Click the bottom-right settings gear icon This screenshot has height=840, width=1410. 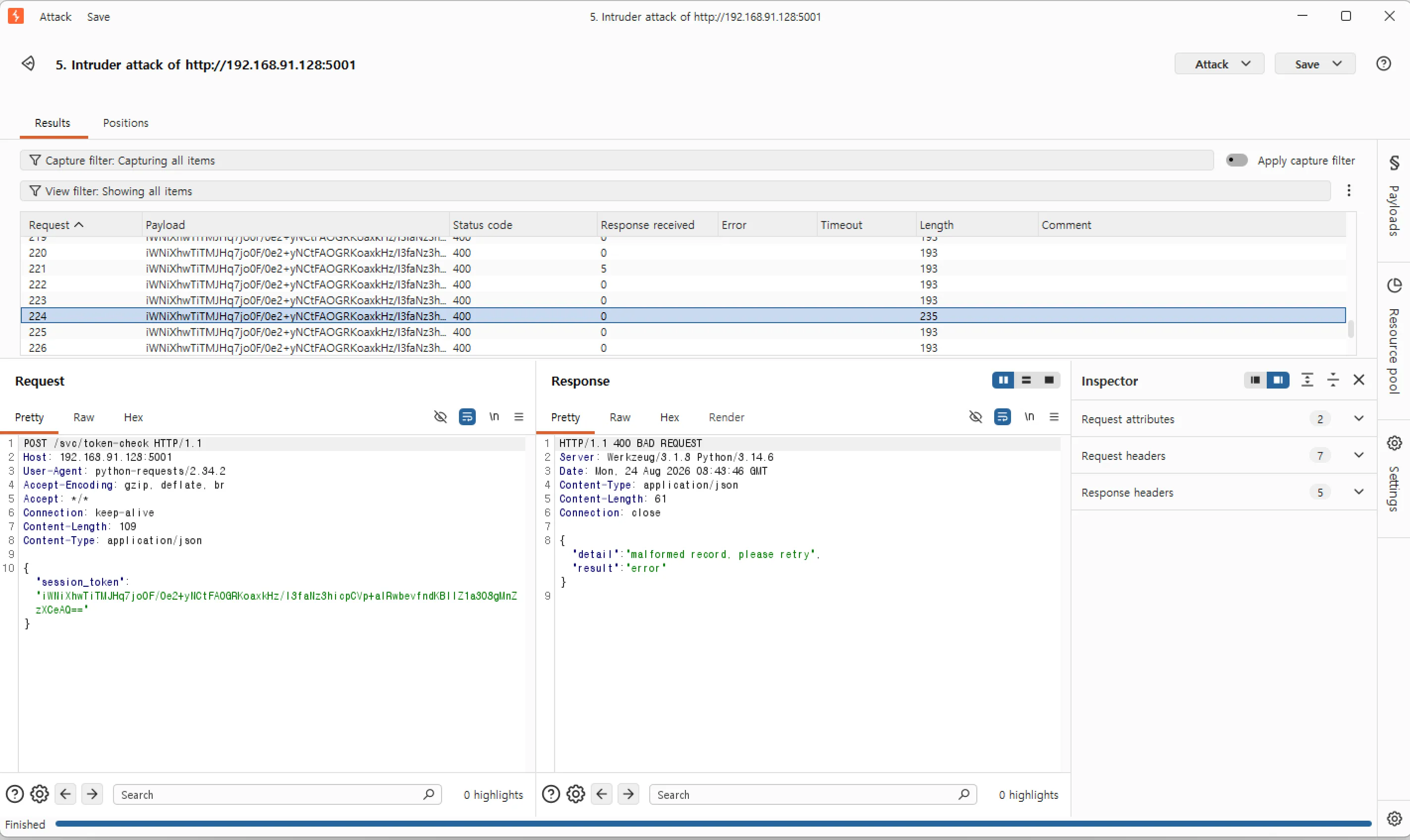pos(1394,818)
